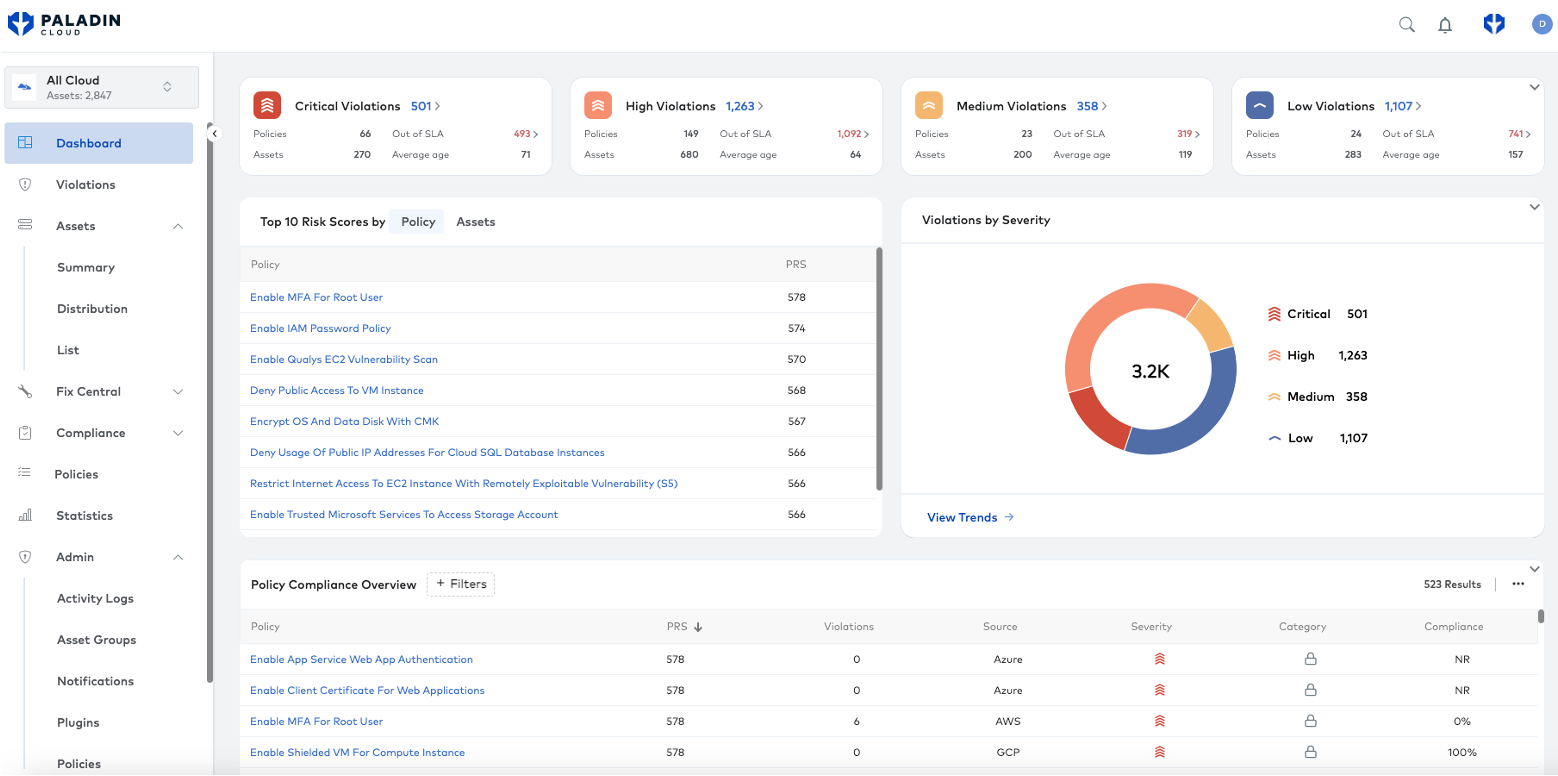Click the Assets stack icon in sidebar

pos(26,226)
